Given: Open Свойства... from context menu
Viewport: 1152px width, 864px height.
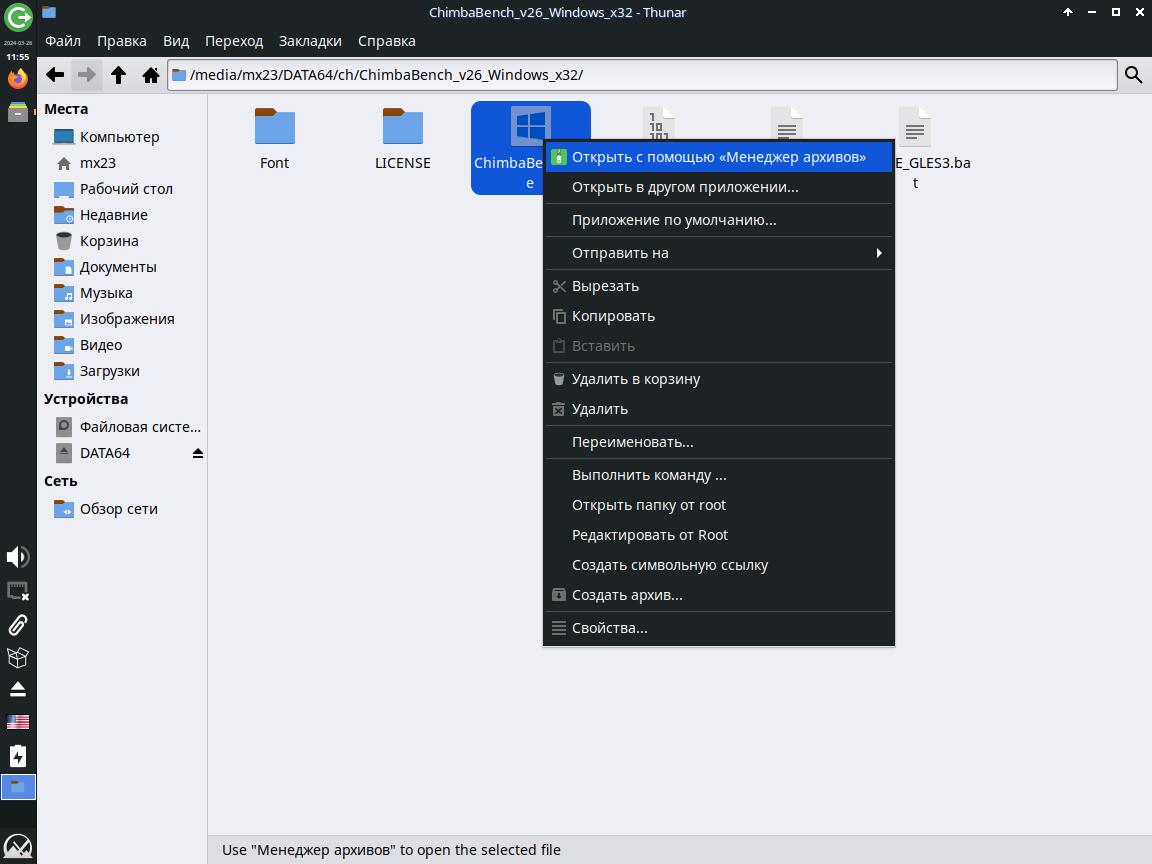Looking at the screenshot, I should (x=719, y=629).
